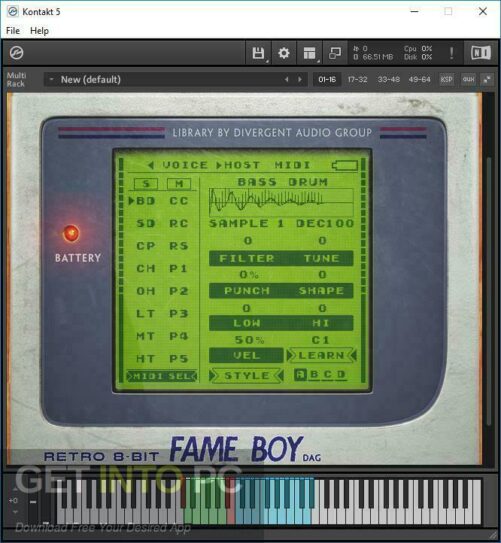501x543 pixels.
Task: Select style variation C
Action: tap(328, 374)
